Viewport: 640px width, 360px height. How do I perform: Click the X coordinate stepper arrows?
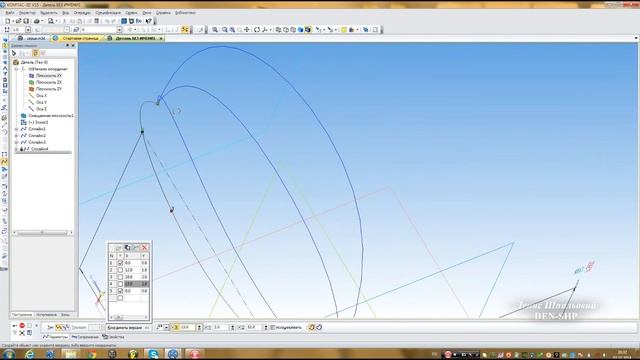pyautogui.click(x=199, y=327)
